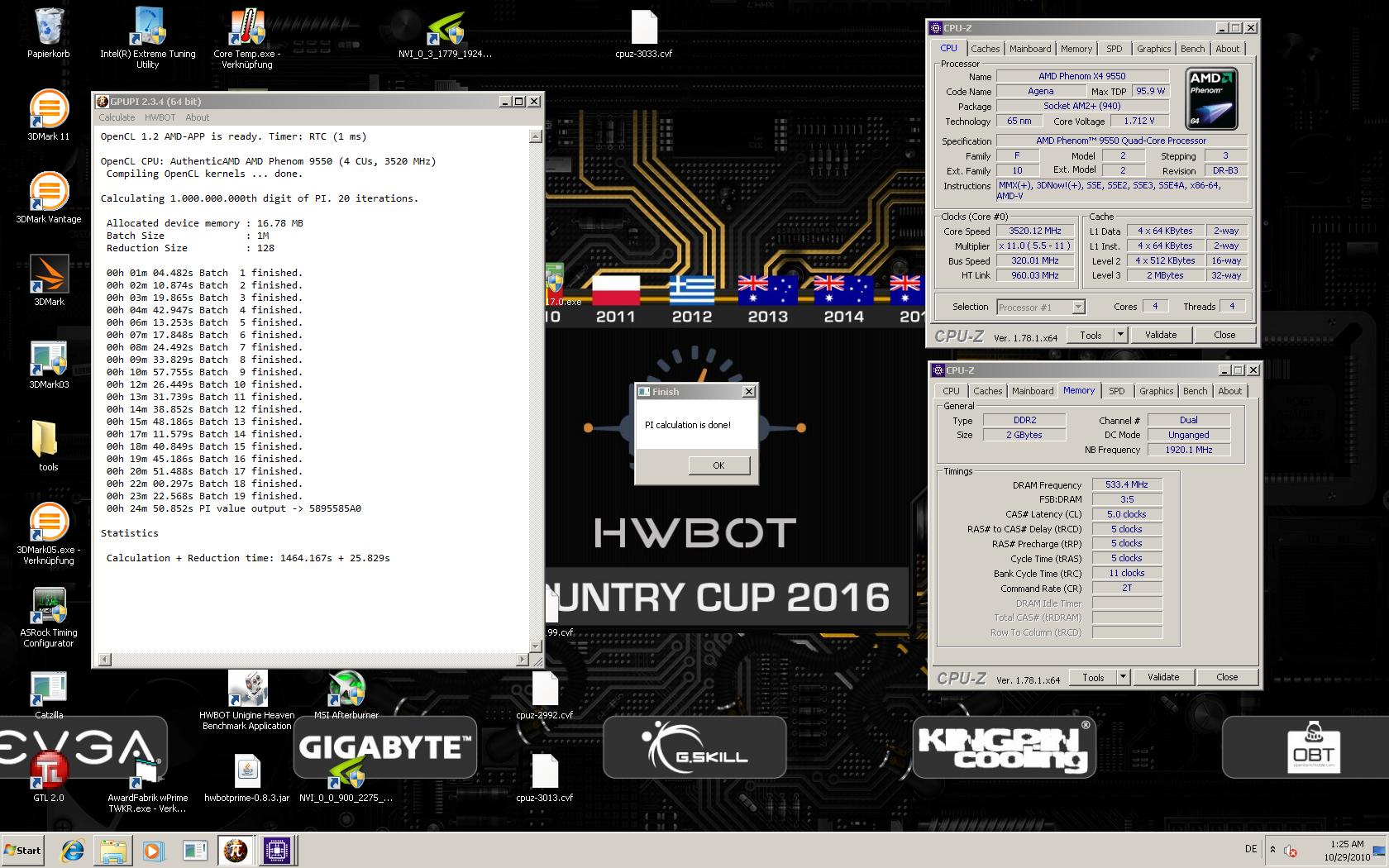Click the CPU-Z taskbar icon
The height and width of the screenshot is (868, 1389).
pyautogui.click(x=277, y=850)
